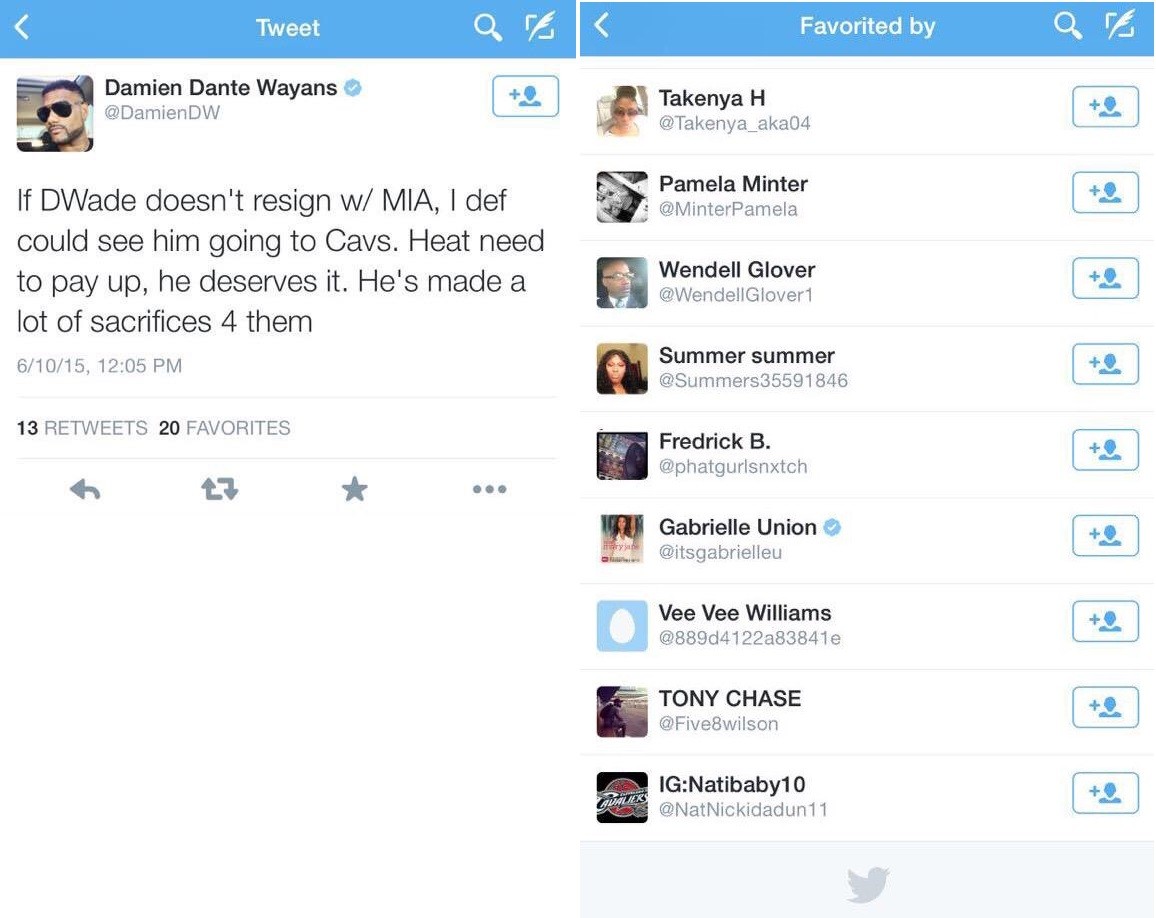Follow Gabrielle Union
The image size is (1156, 918).
[1105, 536]
